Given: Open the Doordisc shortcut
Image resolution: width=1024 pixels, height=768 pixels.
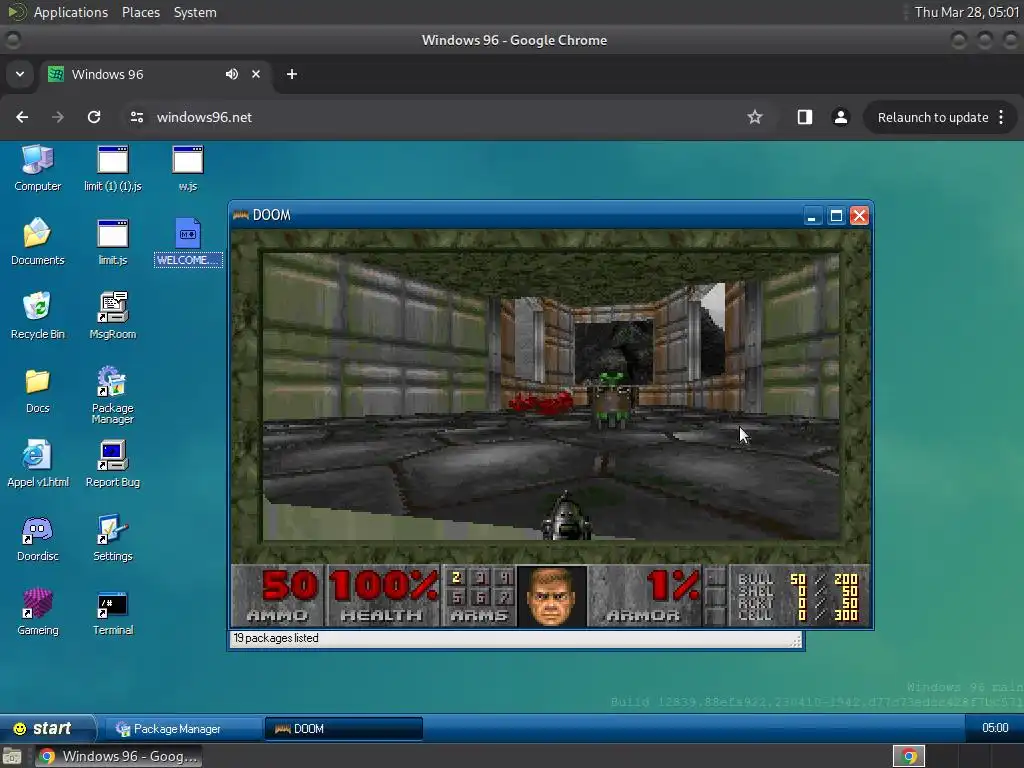Looking at the screenshot, I should (x=37, y=538).
